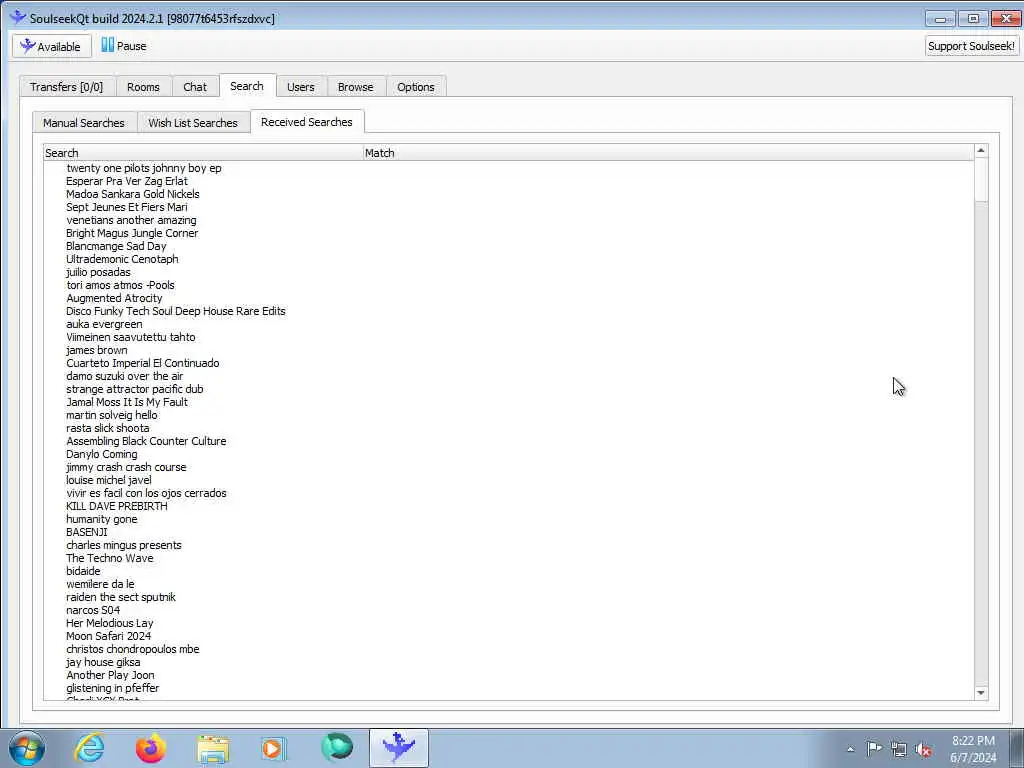Image resolution: width=1024 pixels, height=768 pixels.
Task: Open the network status tray icon
Action: pos(899,750)
